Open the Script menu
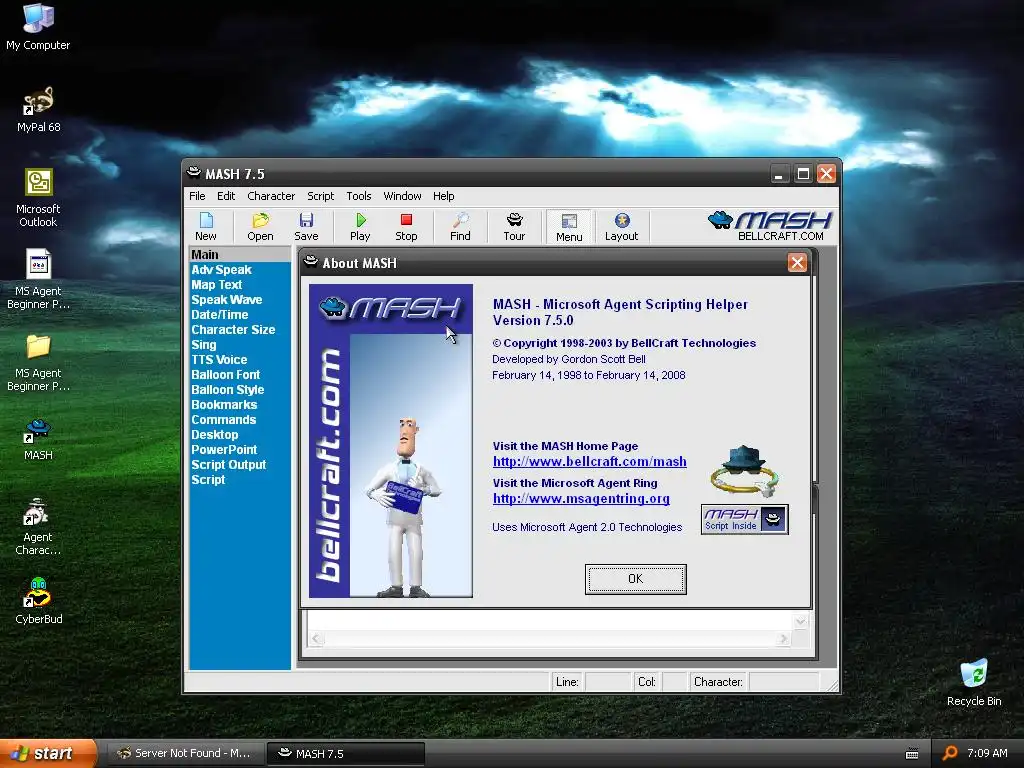 click(x=321, y=196)
